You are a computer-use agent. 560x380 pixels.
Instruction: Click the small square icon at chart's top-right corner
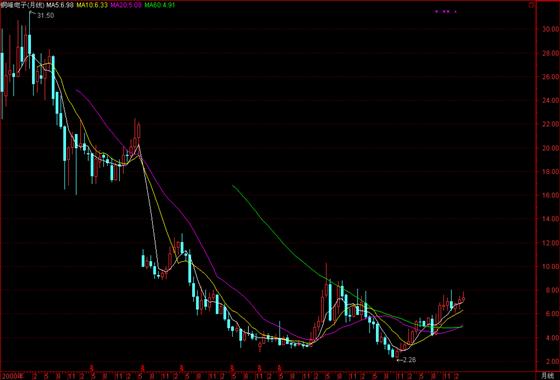click(531, 5)
